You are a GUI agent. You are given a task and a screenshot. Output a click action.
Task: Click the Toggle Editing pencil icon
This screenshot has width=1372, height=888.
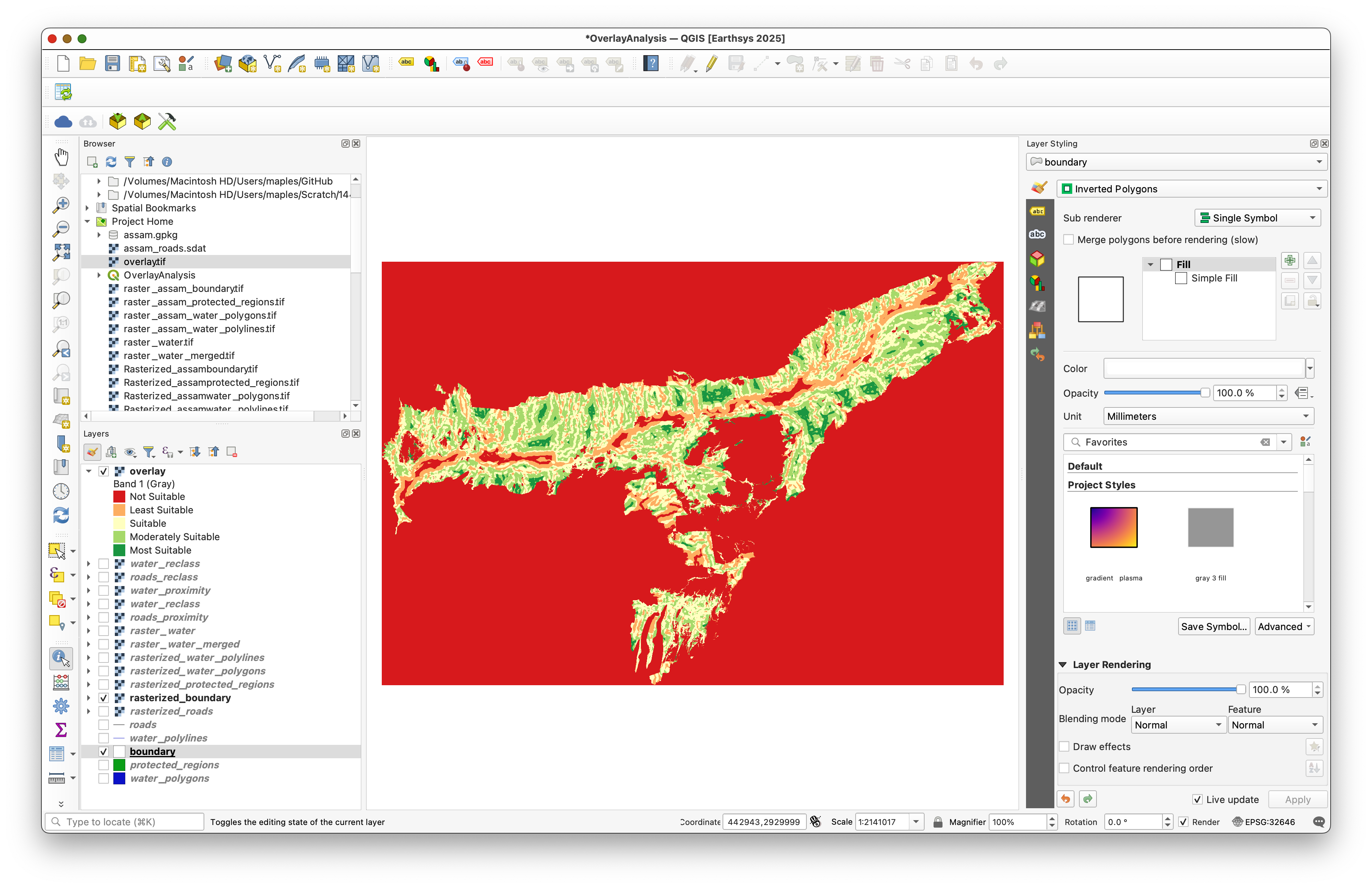point(711,63)
